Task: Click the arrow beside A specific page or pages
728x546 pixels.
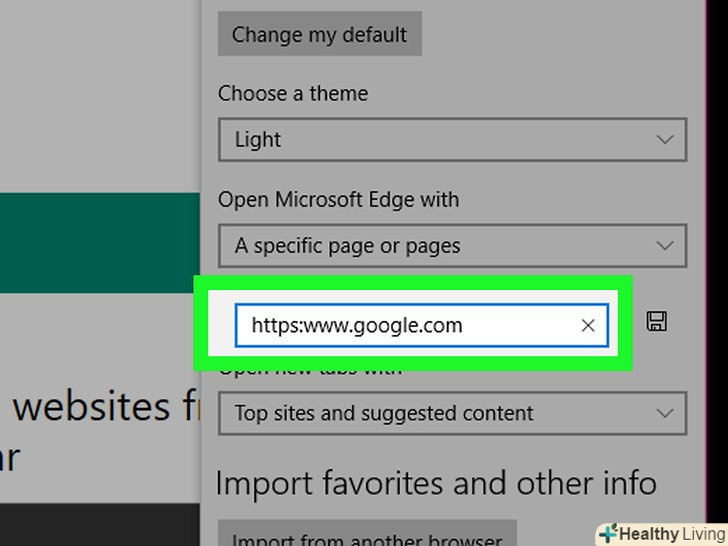Action: tap(665, 246)
